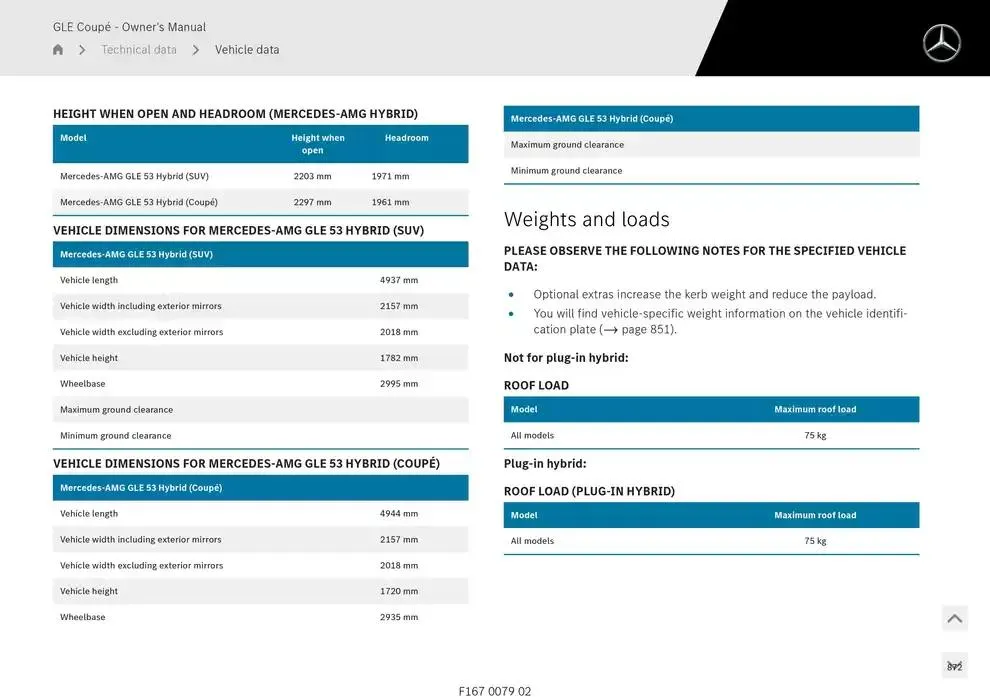This screenshot has width=990, height=700.
Task: Click the document code F167 0079 02
Action: point(495,691)
